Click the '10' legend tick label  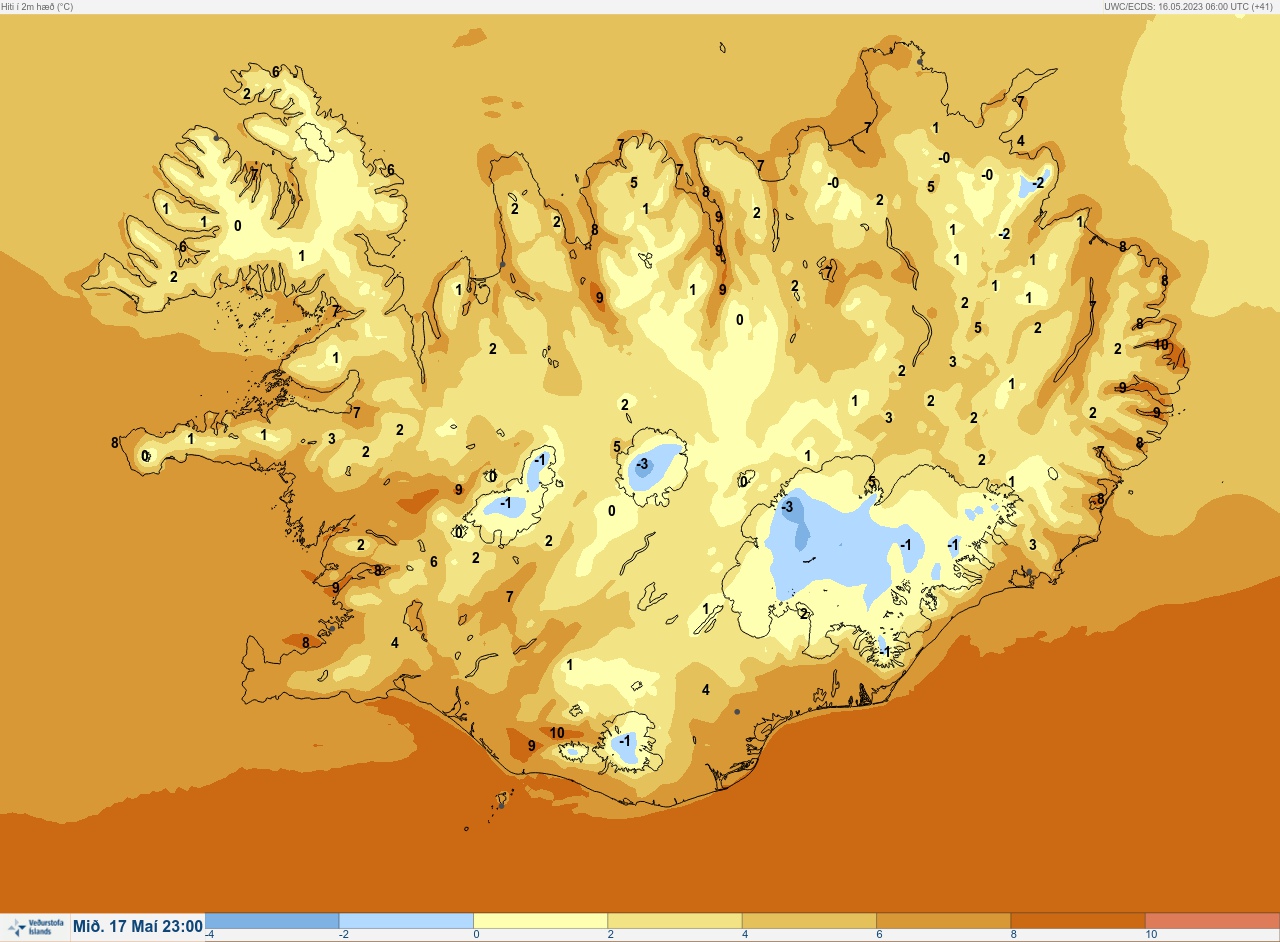click(x=1151, y=935)
